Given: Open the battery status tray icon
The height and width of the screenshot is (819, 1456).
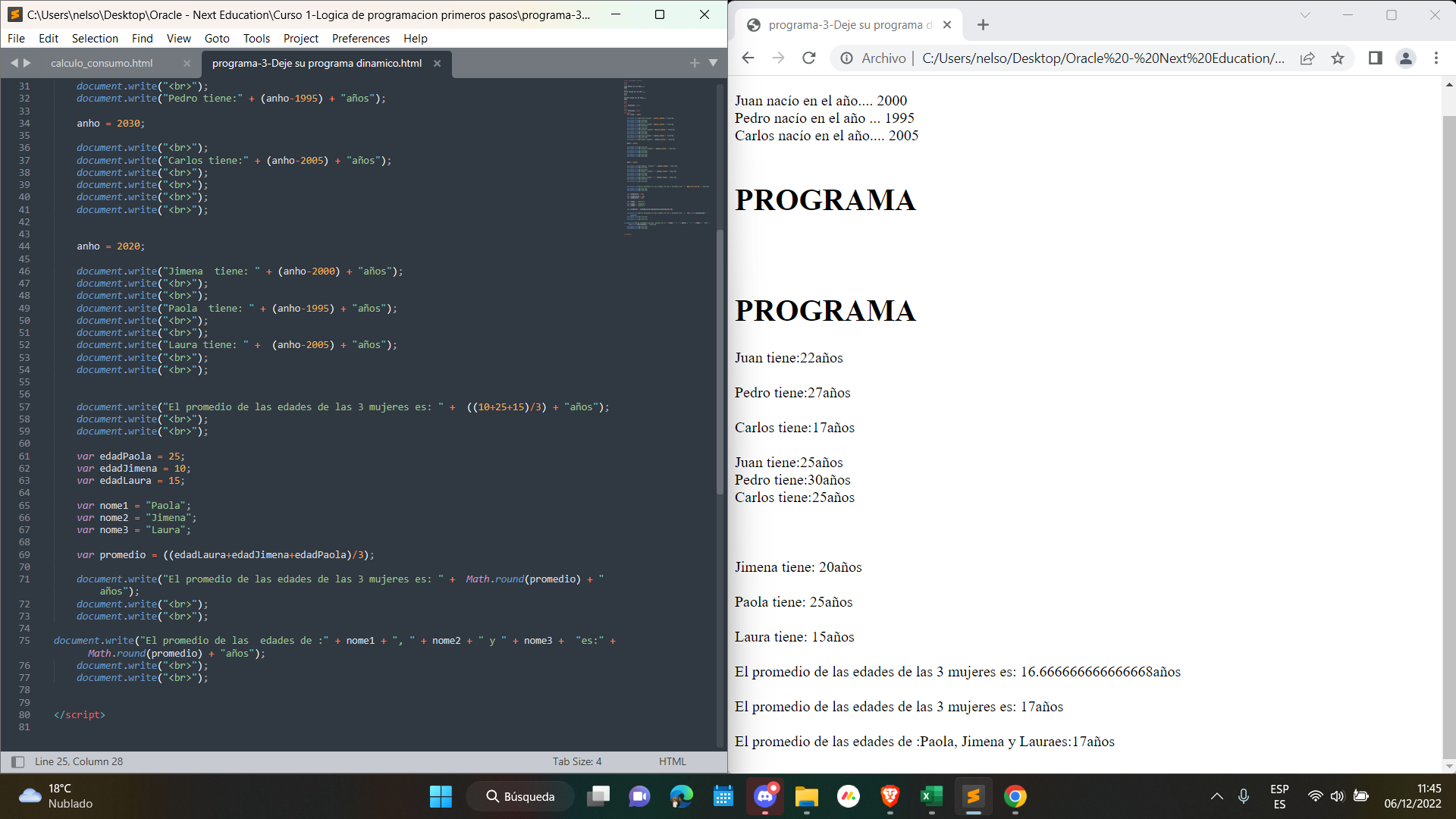Looking at the screenshot, I should click(x=1361, y=796).
